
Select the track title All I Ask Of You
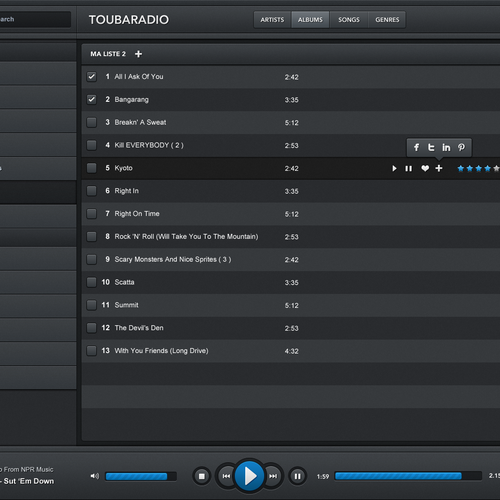[139, 77]
